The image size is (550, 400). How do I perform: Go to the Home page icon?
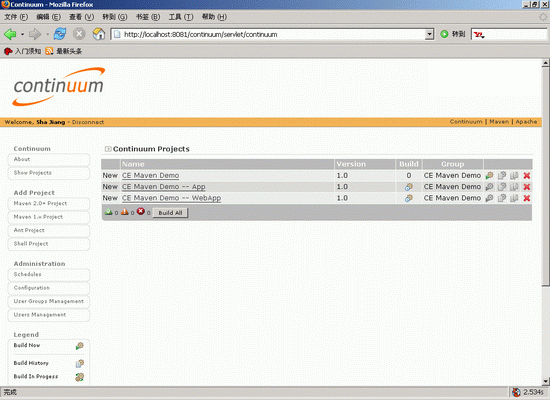[99, 34]
